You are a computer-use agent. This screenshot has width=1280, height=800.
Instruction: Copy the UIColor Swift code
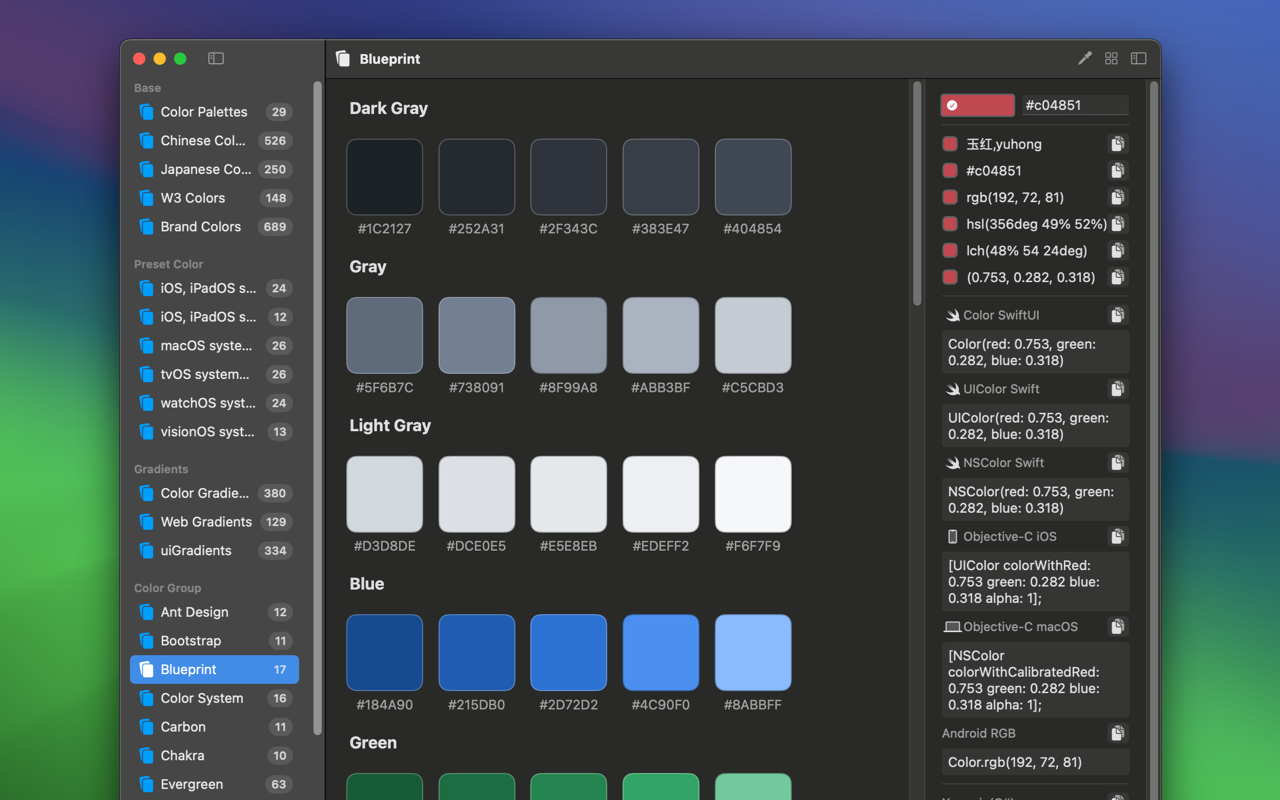1118,389
